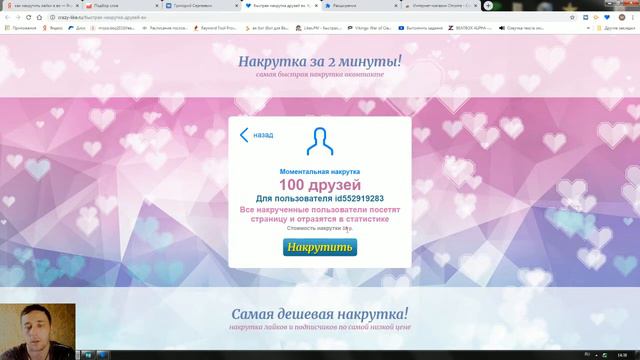Viewport: 640px width, 360px height.
Task: Go back using the назад link
Action: [263, 135]
